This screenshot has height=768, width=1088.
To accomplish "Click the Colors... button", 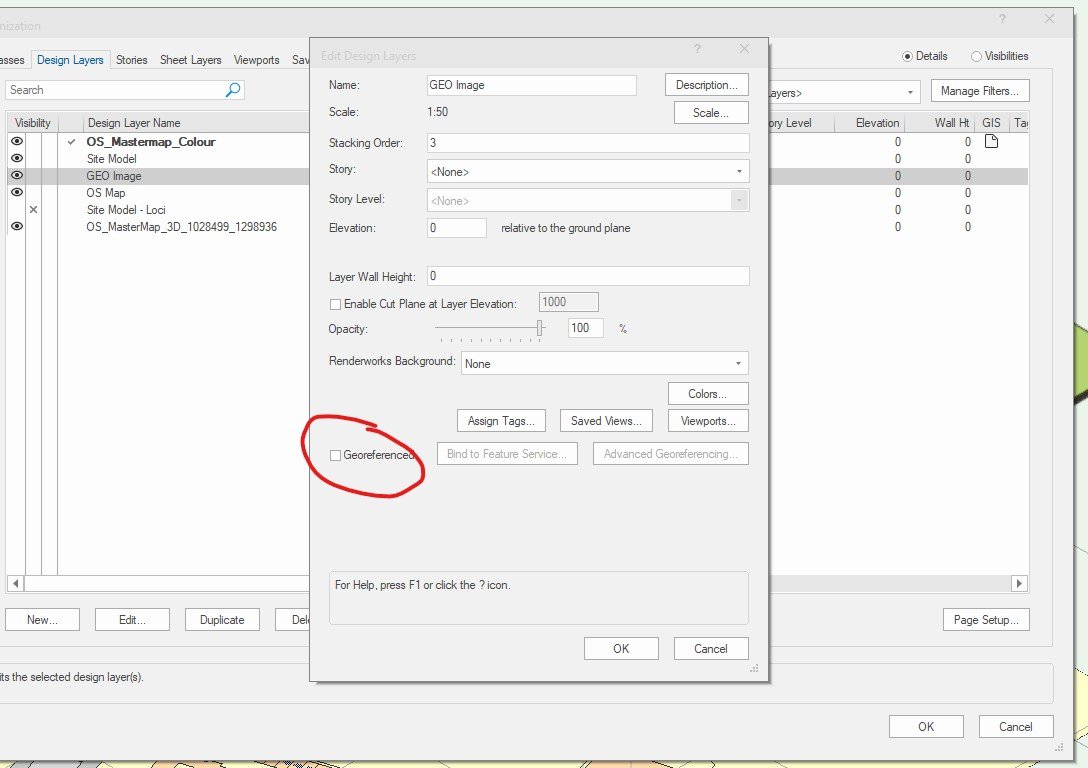I will (710, 394).
